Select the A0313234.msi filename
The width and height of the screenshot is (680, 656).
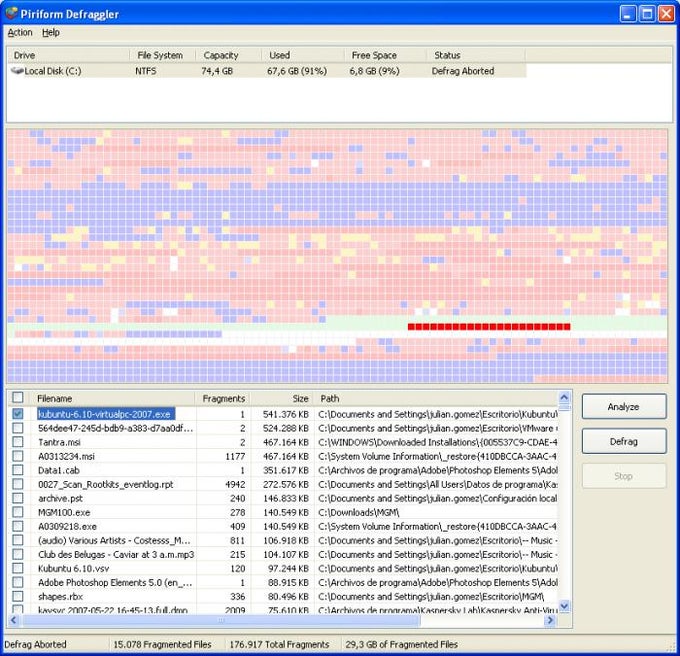tap(66, 457)
